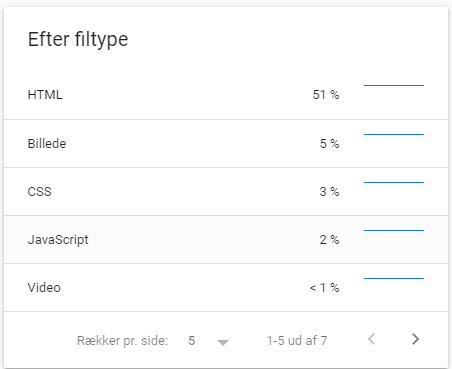This screenshot has height=369, width=452.
Task: Click the '1-5 ud af 7' pagination text
Action: pyautogui.click(x=297, y=341)
